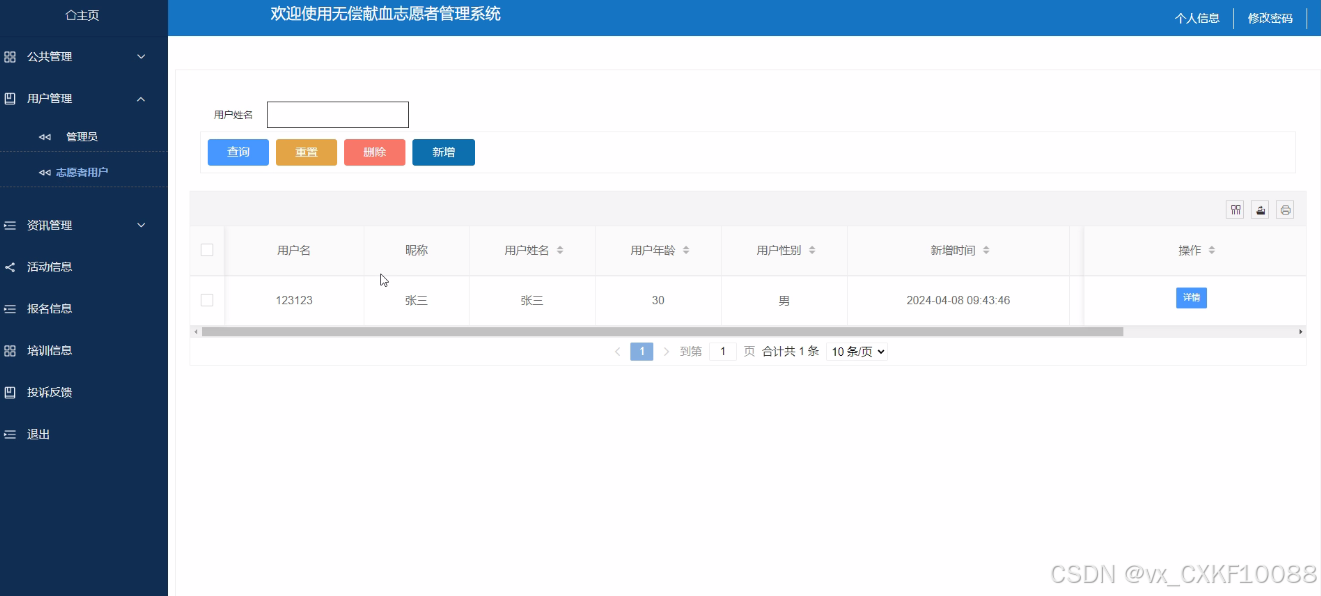Open 修改密码 in the top bar
Viewport: 1321px width, 596px height.
(x=1270, y=18)
